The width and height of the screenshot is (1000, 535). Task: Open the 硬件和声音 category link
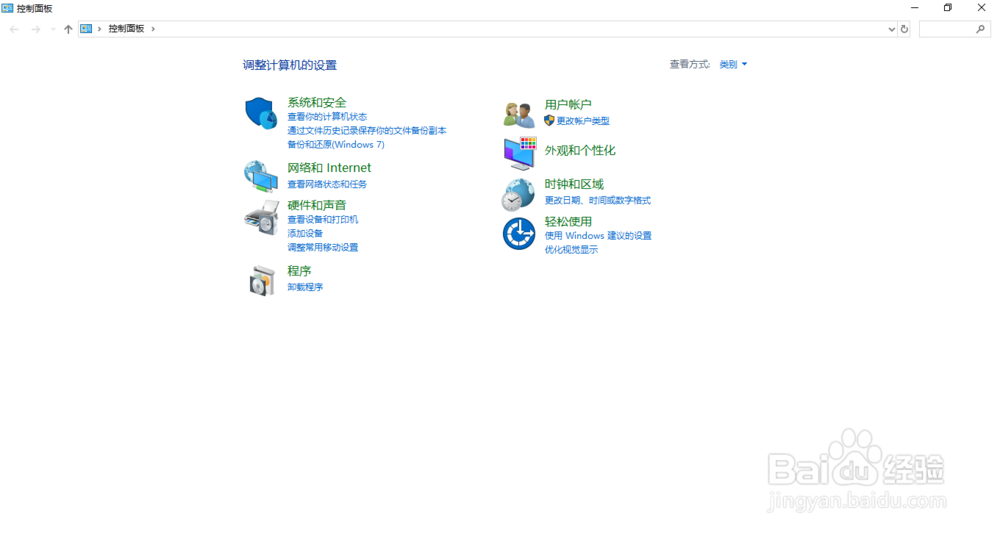(x=317, y=205)
